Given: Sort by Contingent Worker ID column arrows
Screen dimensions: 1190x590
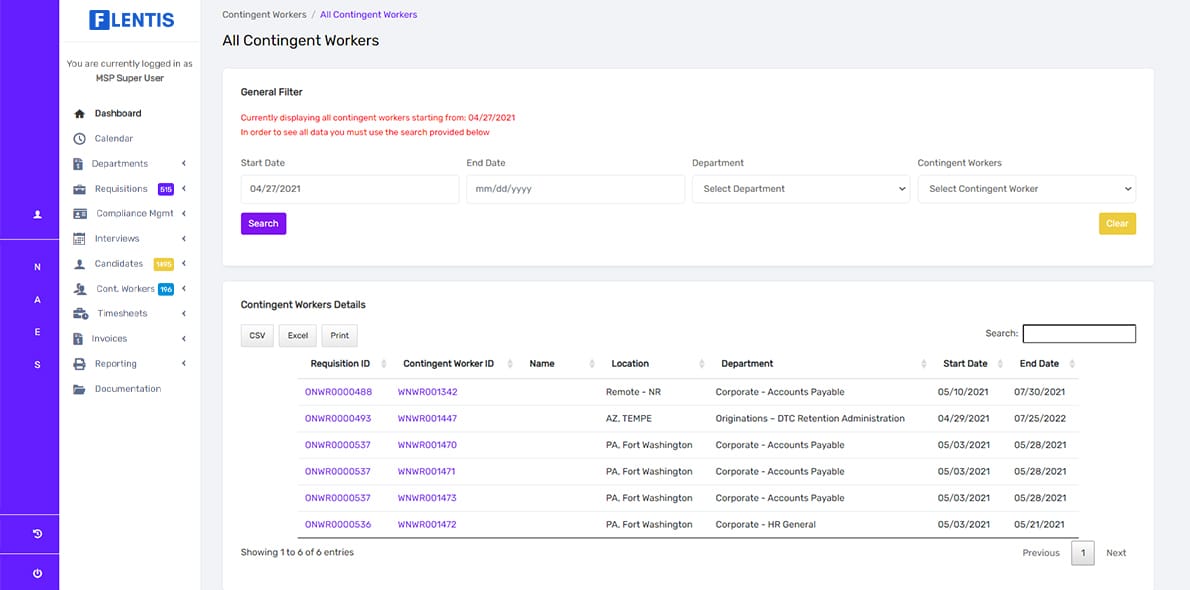Looking at the screenshot, I should coord(510,364).
